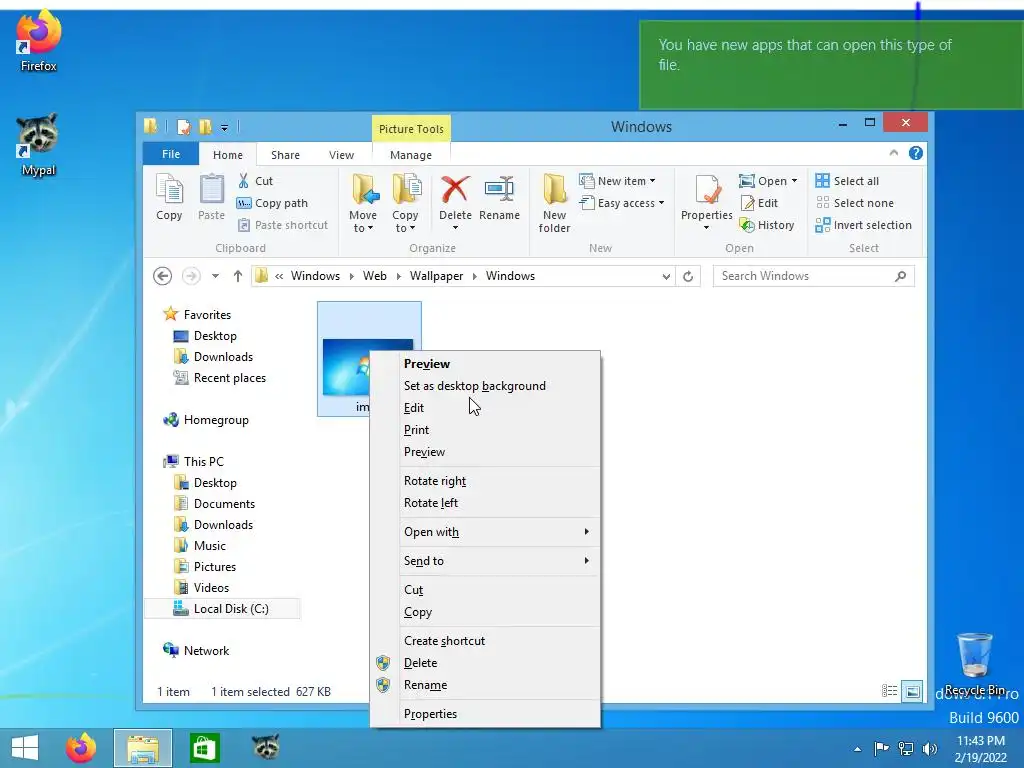This screenshot has width=1024, height=768.
Task: Open the Recycle Bin on desktop
Action: pyautogui.click(x=974, y=665)
